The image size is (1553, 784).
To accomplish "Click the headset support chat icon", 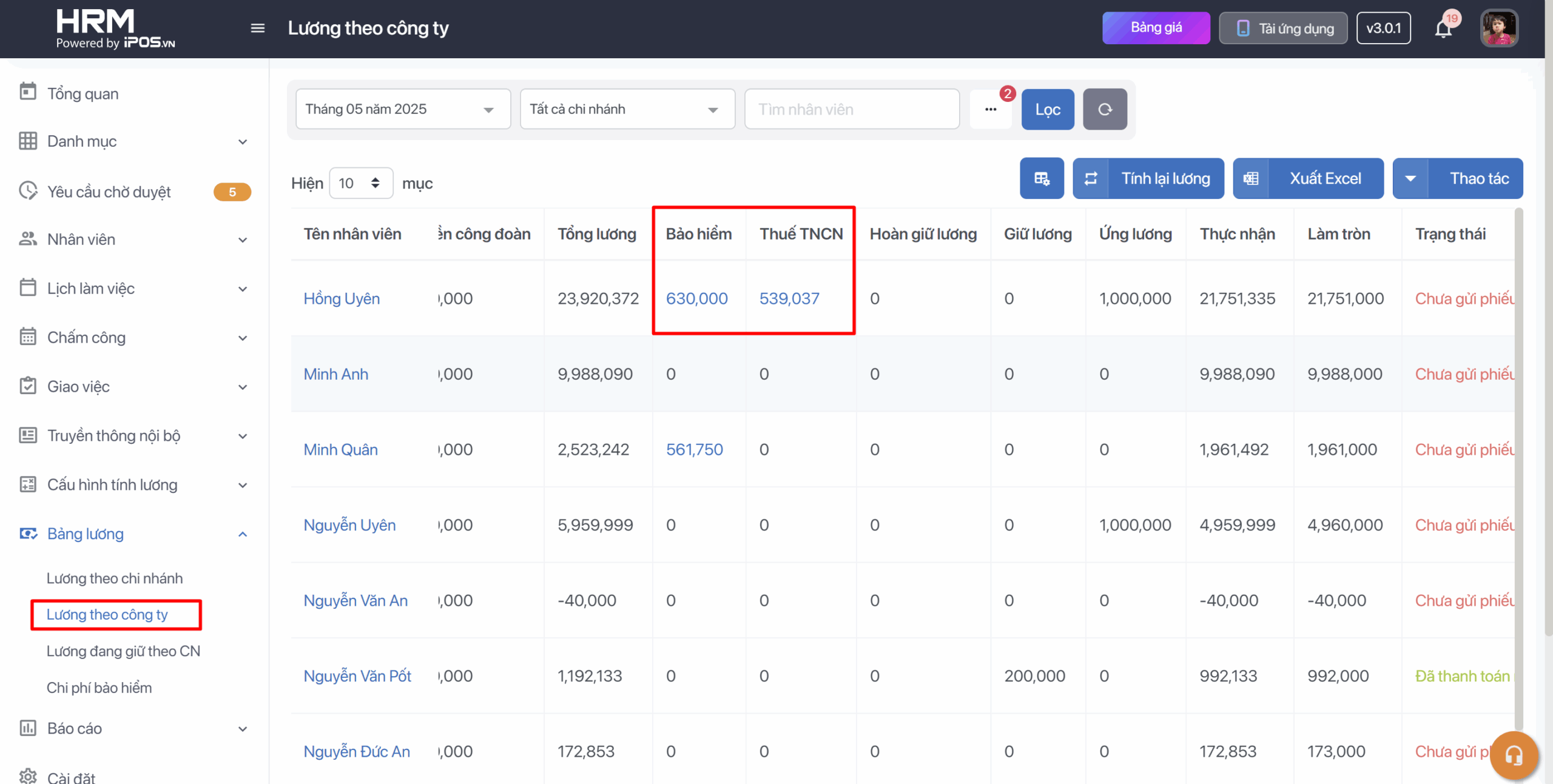I will point(1514,755).
